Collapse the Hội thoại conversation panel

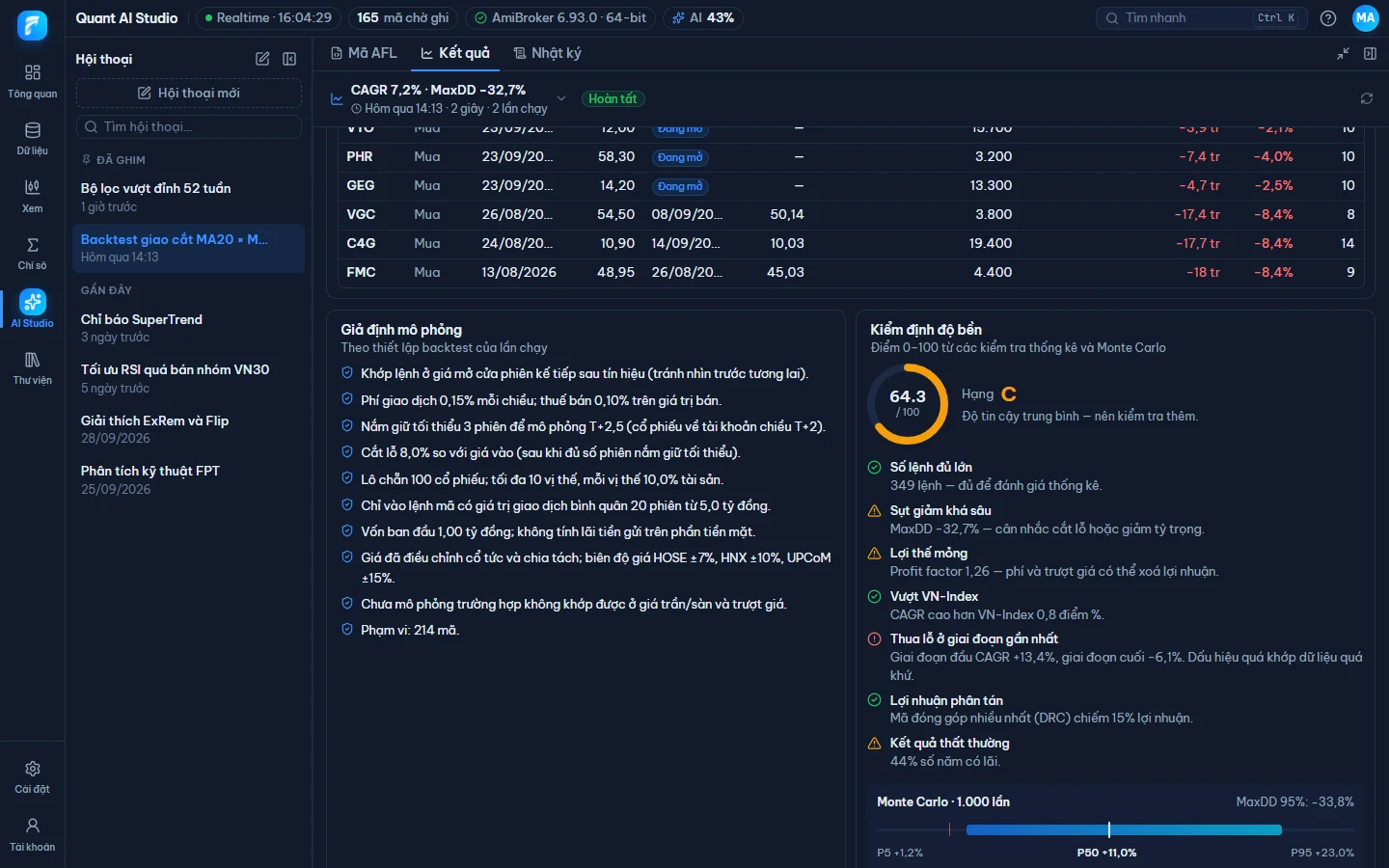[x=289, y=59]
